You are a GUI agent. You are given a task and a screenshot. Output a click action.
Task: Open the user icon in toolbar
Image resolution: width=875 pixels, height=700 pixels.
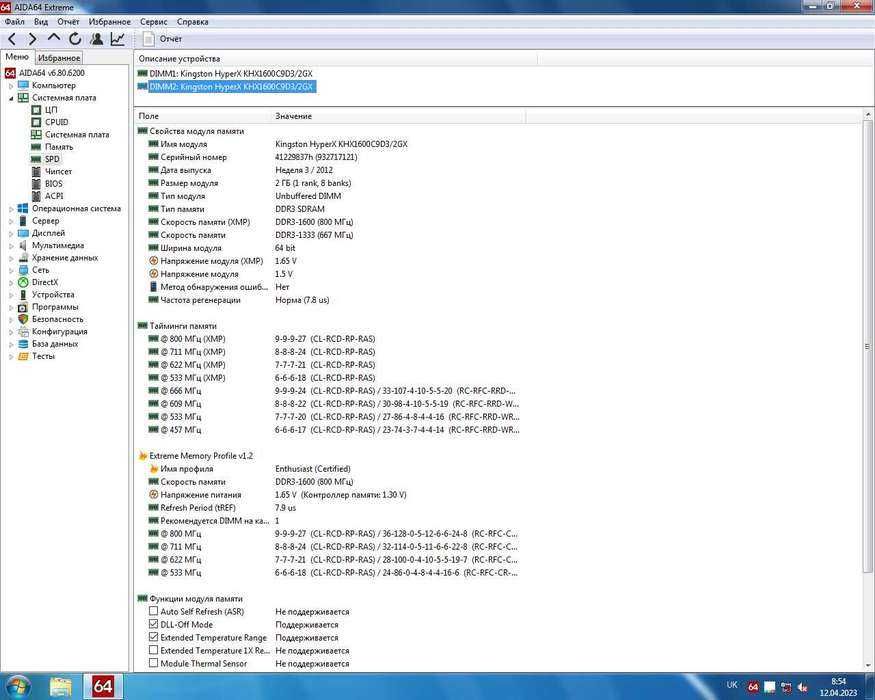pos(97,39)
